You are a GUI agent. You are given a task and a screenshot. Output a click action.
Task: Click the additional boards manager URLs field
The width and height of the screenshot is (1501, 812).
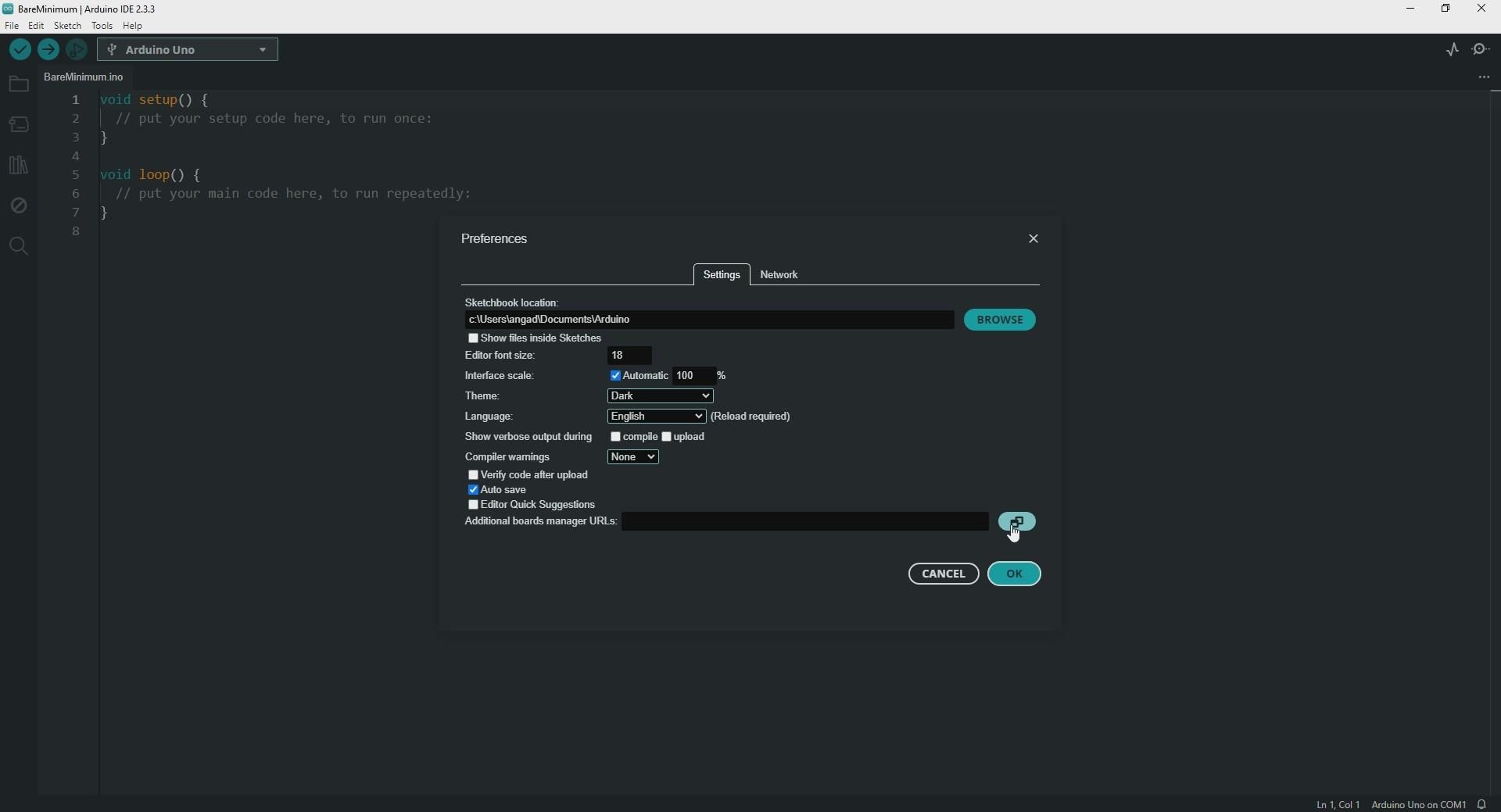click(805, 522)
